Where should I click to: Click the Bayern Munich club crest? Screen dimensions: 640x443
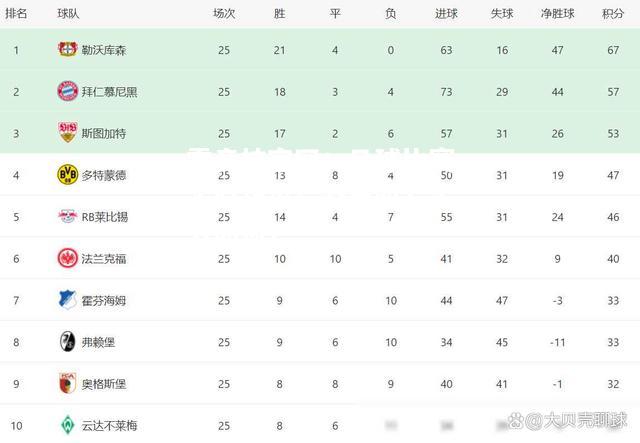(67, 91)
